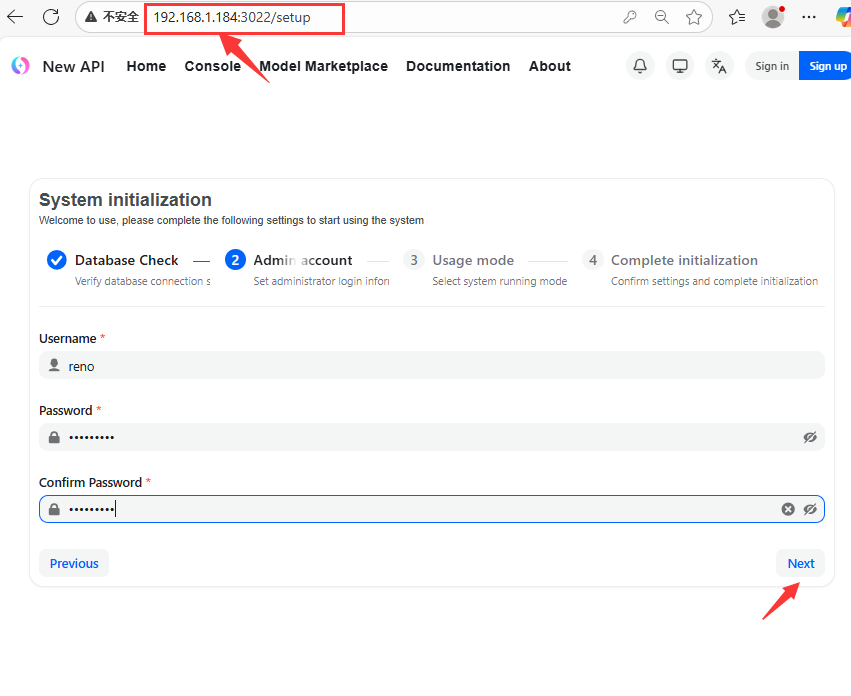Open the Home menu item
The height and width of the screenshot is (696, 851).
pyautogui.click(x=147, y=66)
